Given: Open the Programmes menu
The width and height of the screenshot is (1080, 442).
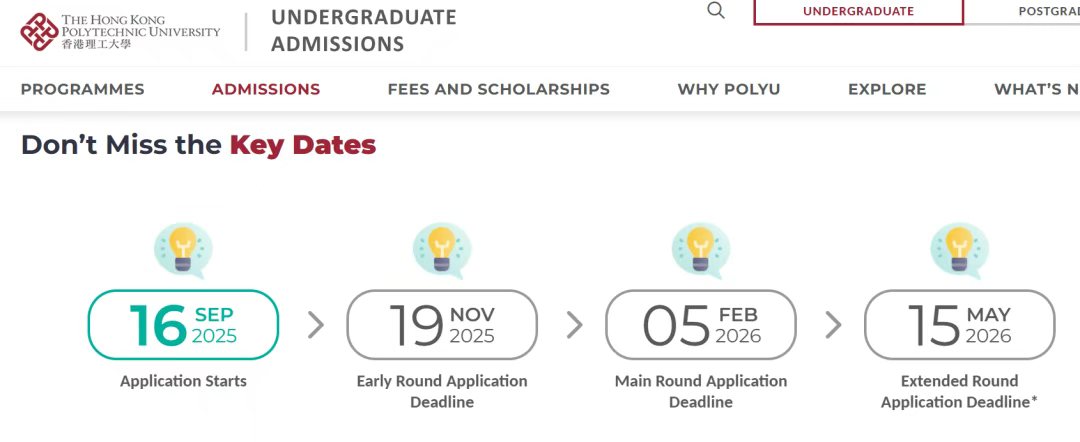Looking at the screenshot, I should point(82,89).
